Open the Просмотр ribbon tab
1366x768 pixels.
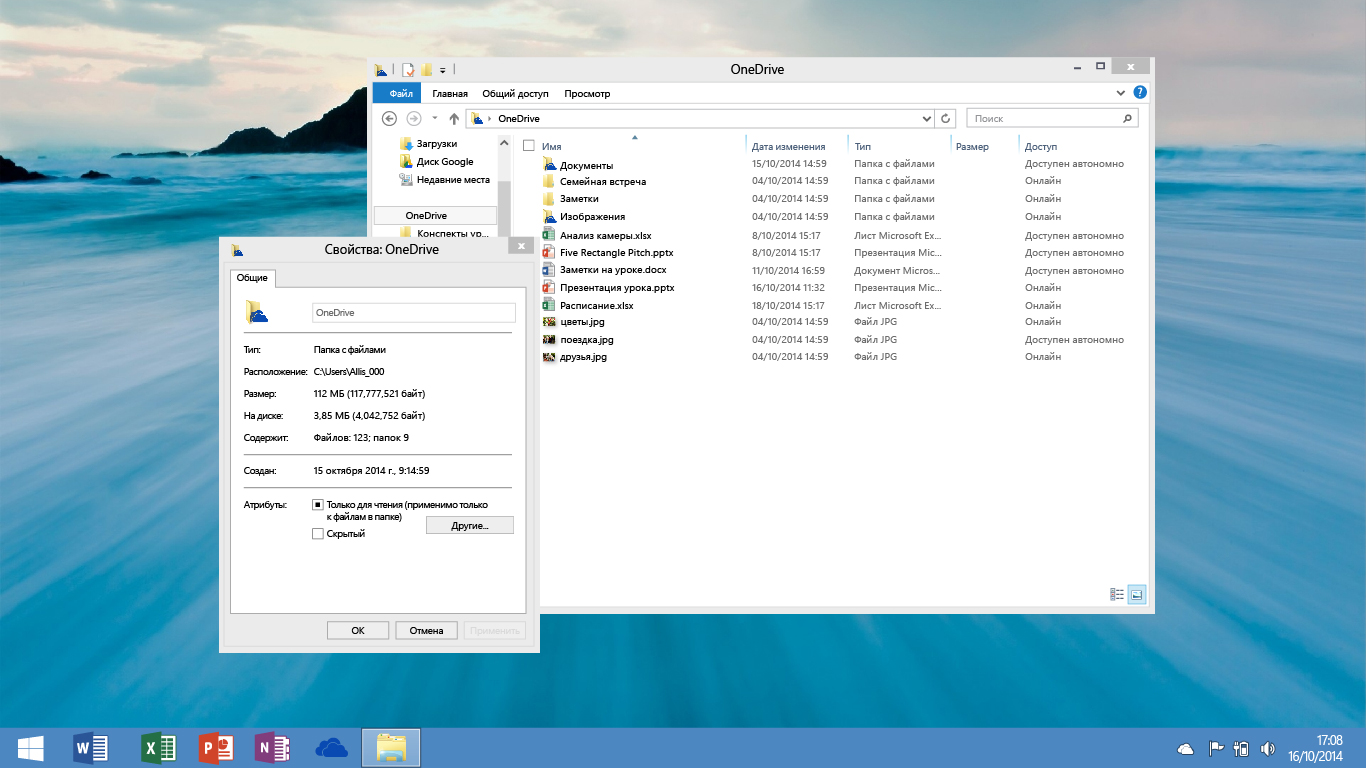[587, 93]
